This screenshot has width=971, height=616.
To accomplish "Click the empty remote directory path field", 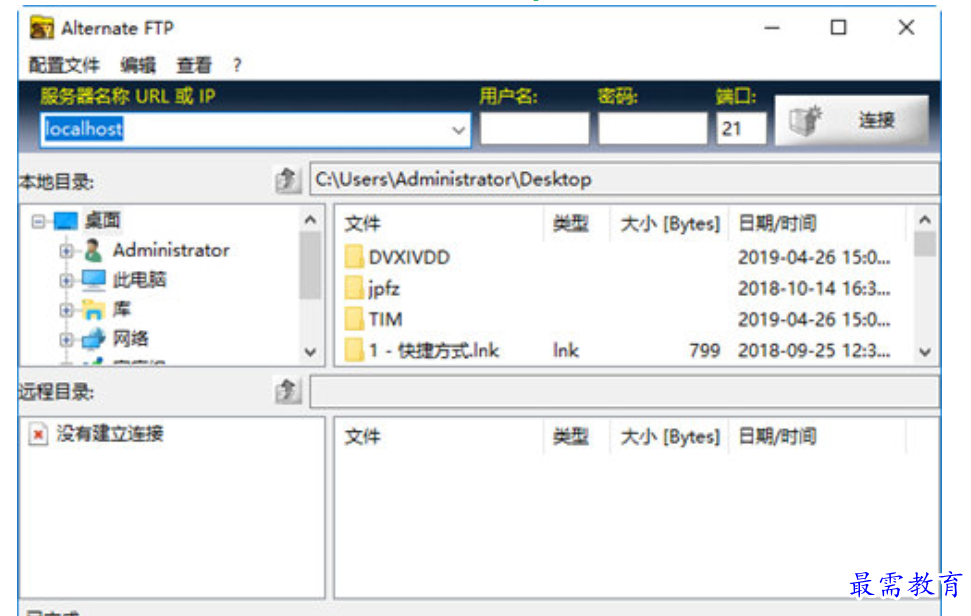I will (624, 391).
